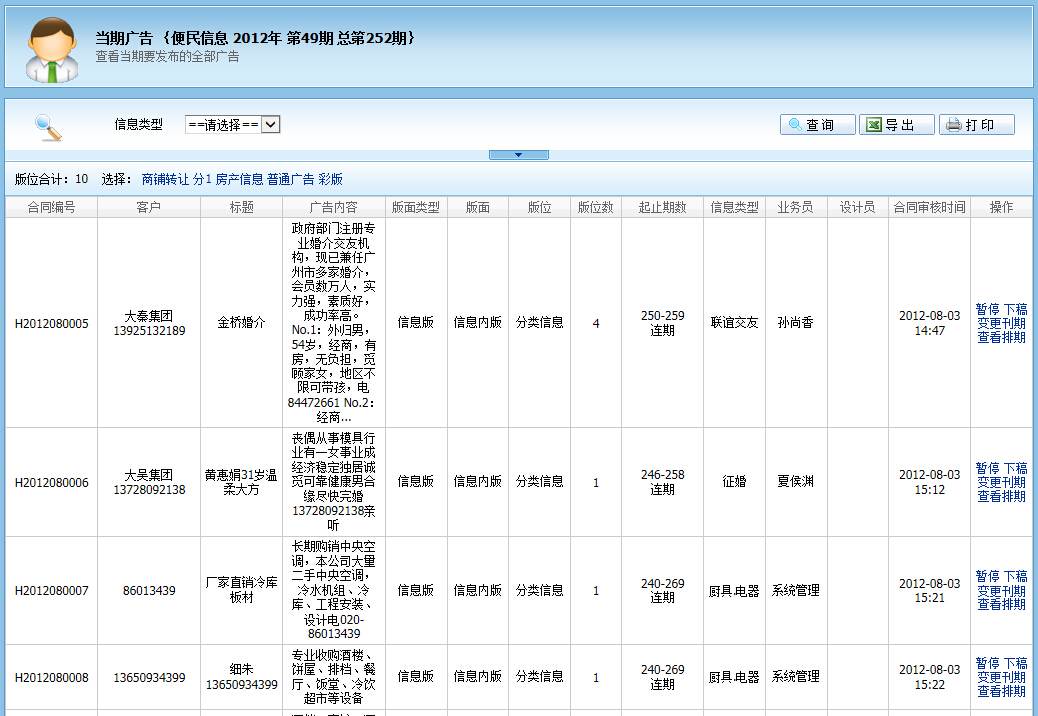Export the list with 导出 button
This screenshot has width=1038, height=716.
click(896, 125)
